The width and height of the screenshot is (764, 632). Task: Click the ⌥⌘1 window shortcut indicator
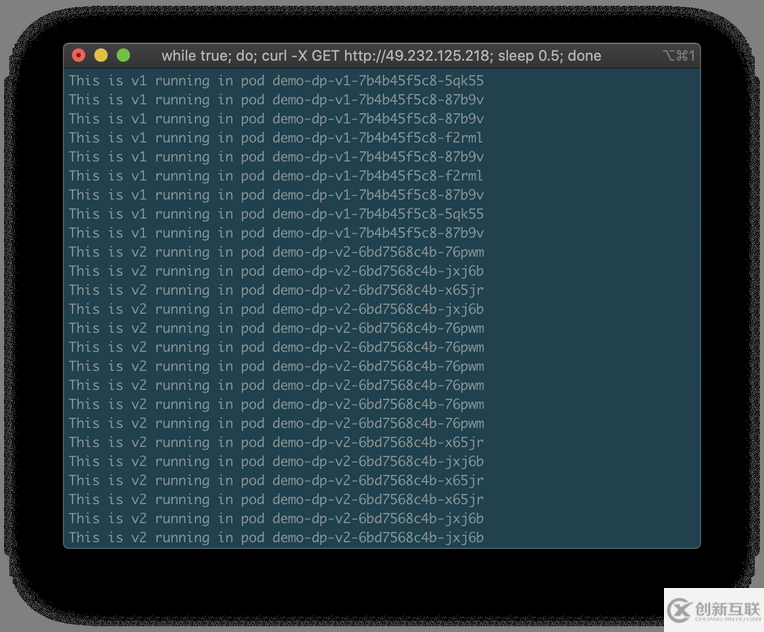coord(679,56)
